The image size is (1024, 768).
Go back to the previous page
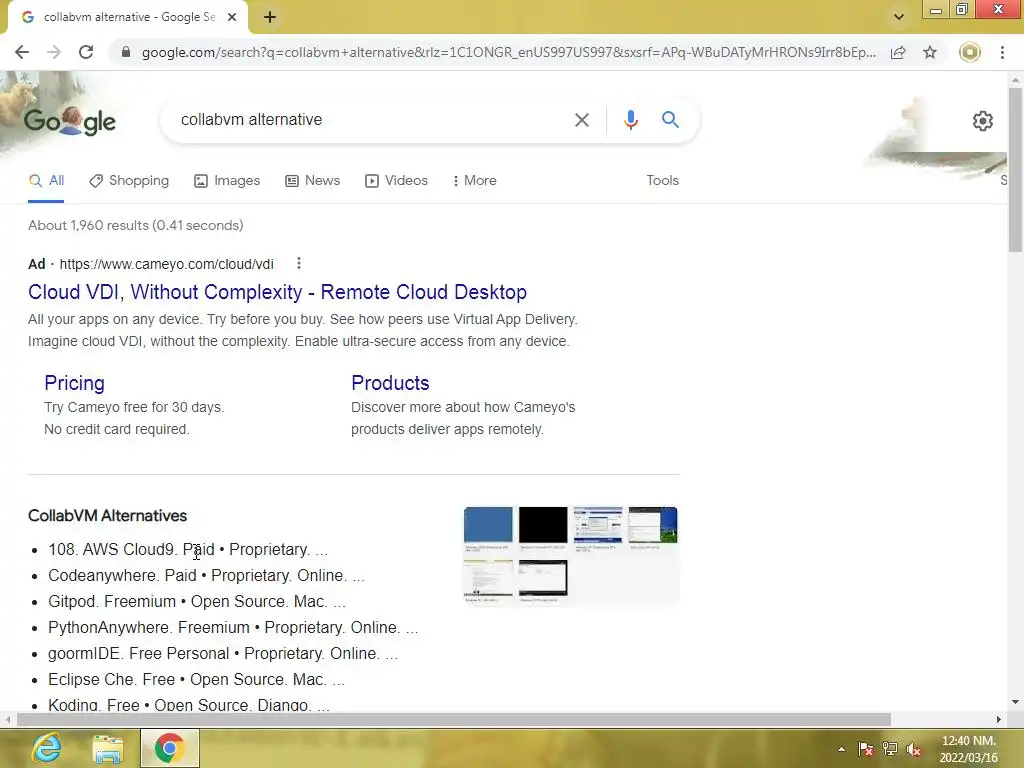point(22,52)
